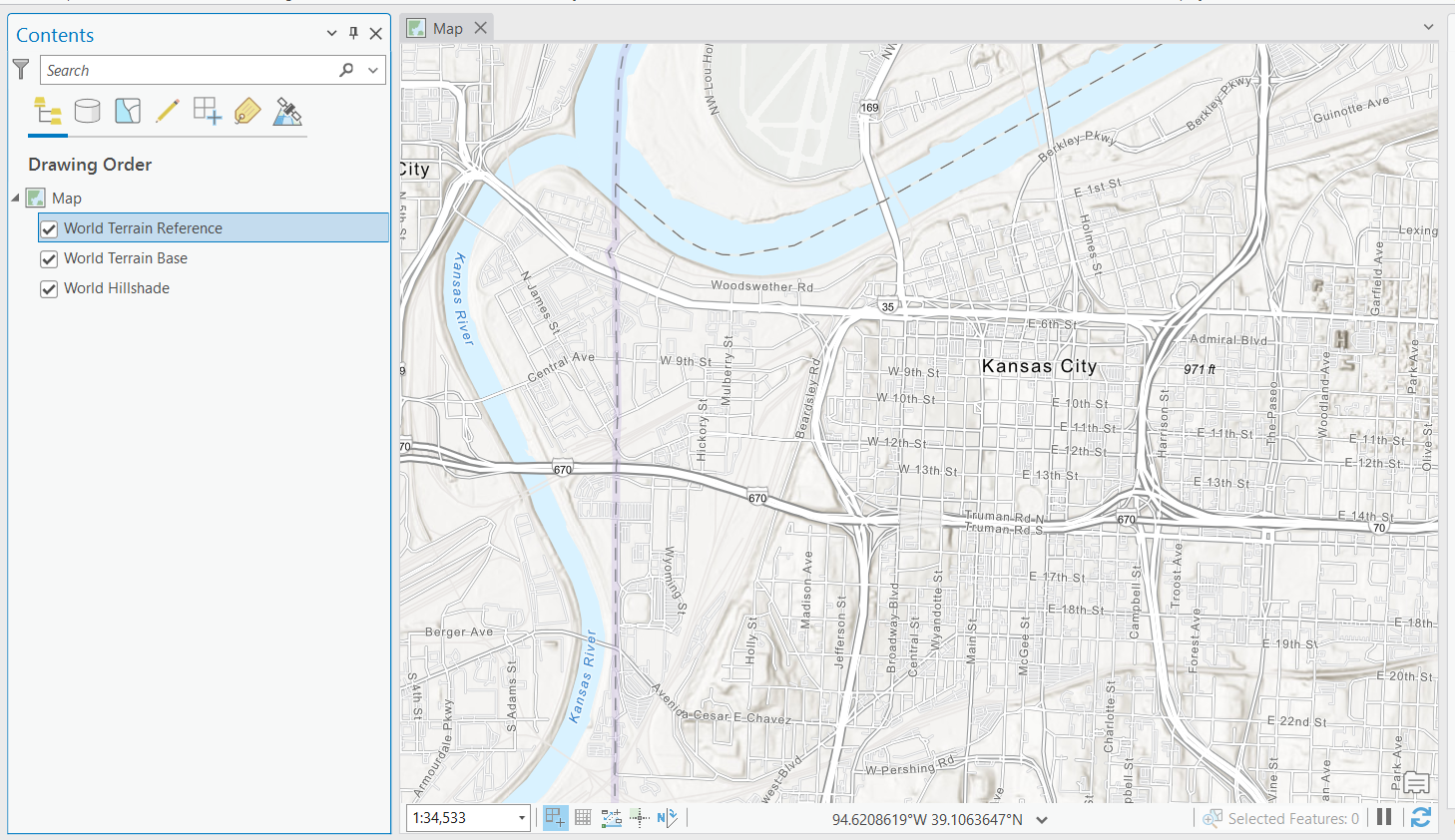The width and height of the screenshot is (1455, 840).
Task: Open the map scale dropdown
Action: 522,818
